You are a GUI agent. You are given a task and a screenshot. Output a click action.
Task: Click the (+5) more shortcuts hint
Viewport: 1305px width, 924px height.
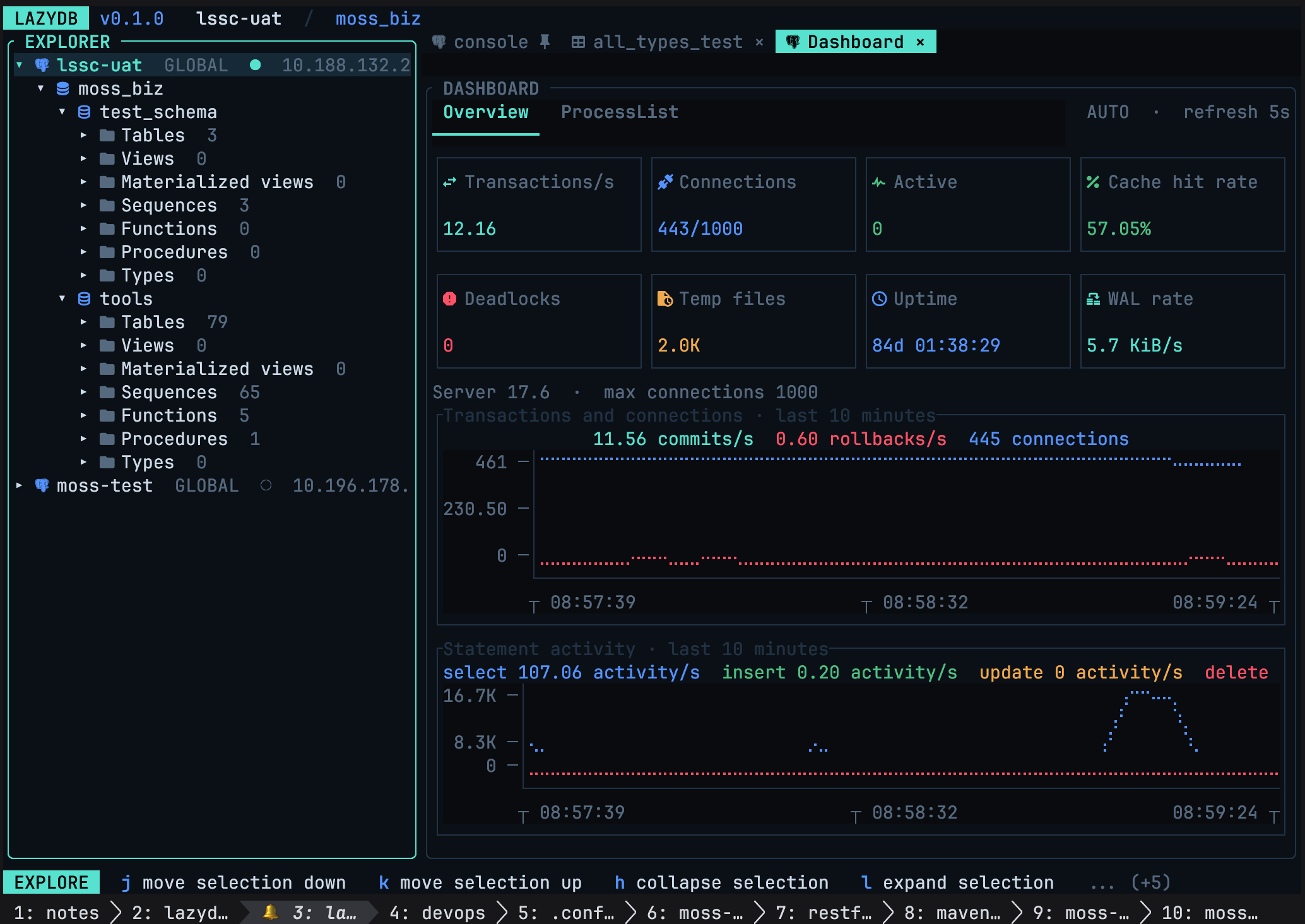[1150, 882]
